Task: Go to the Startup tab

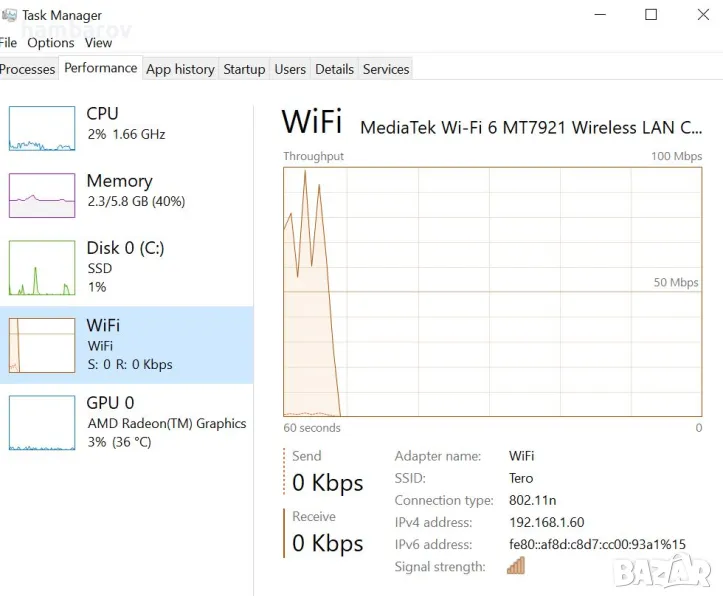Action: [244, 69]
